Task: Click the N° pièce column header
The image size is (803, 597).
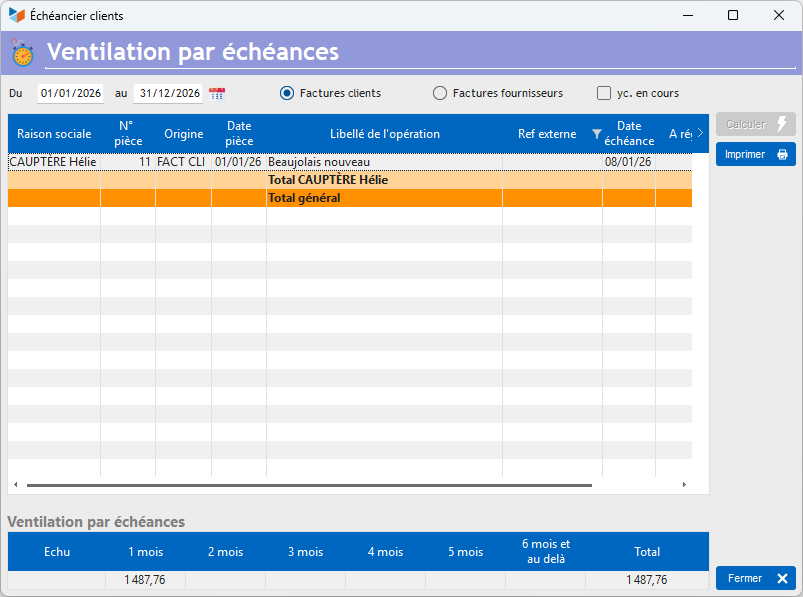Action: (127, 134)
